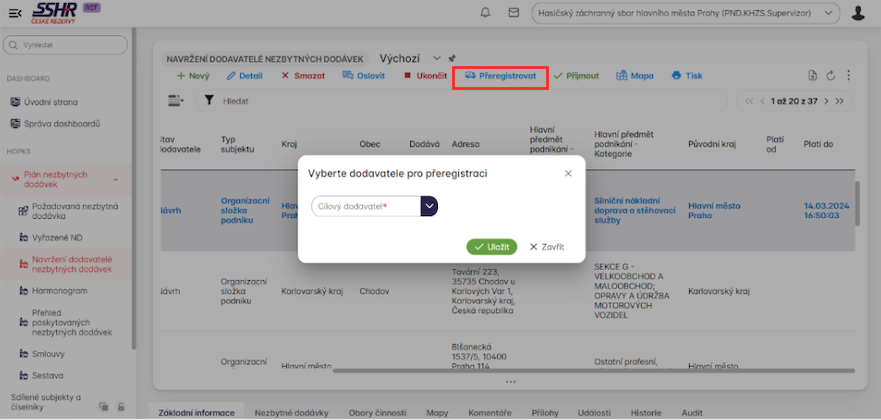Open the organization selector at the top
This screenshot has width=881, height=420.
click(687, 13)
